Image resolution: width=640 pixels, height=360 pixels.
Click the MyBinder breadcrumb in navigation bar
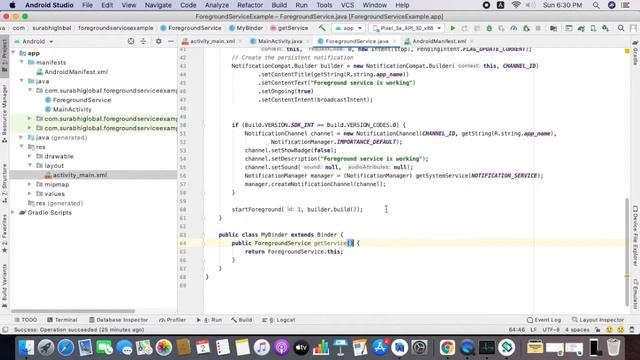point(246,28)
